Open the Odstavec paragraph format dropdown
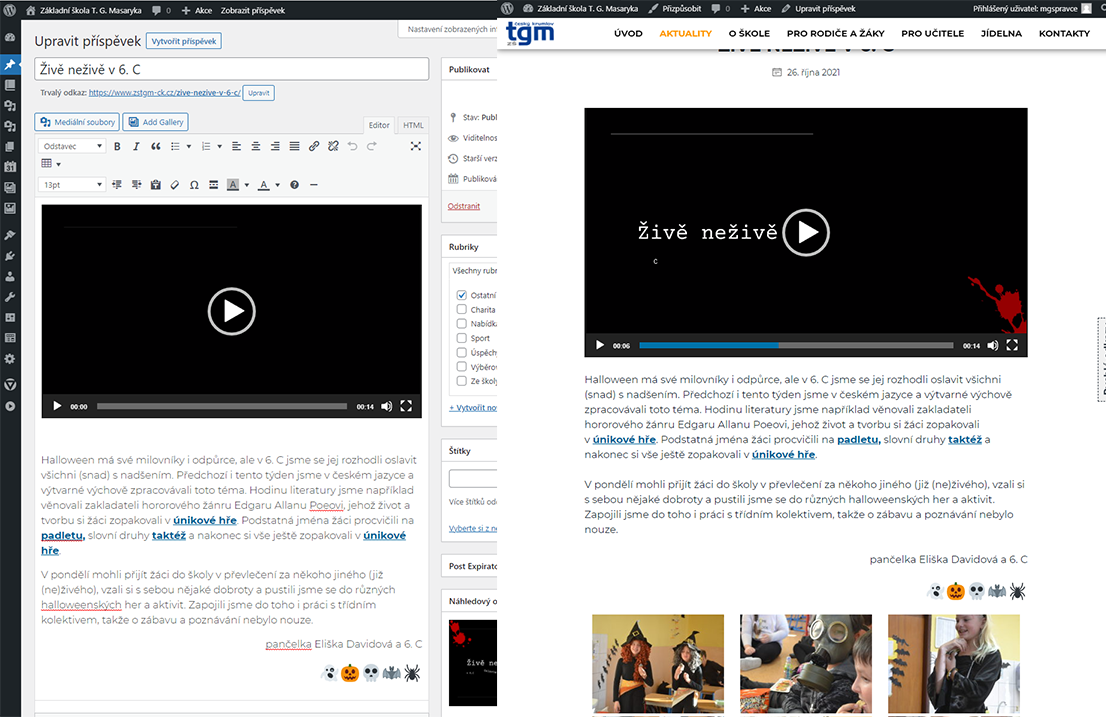Screen dimensions: 1106x717 click(72, 146)
